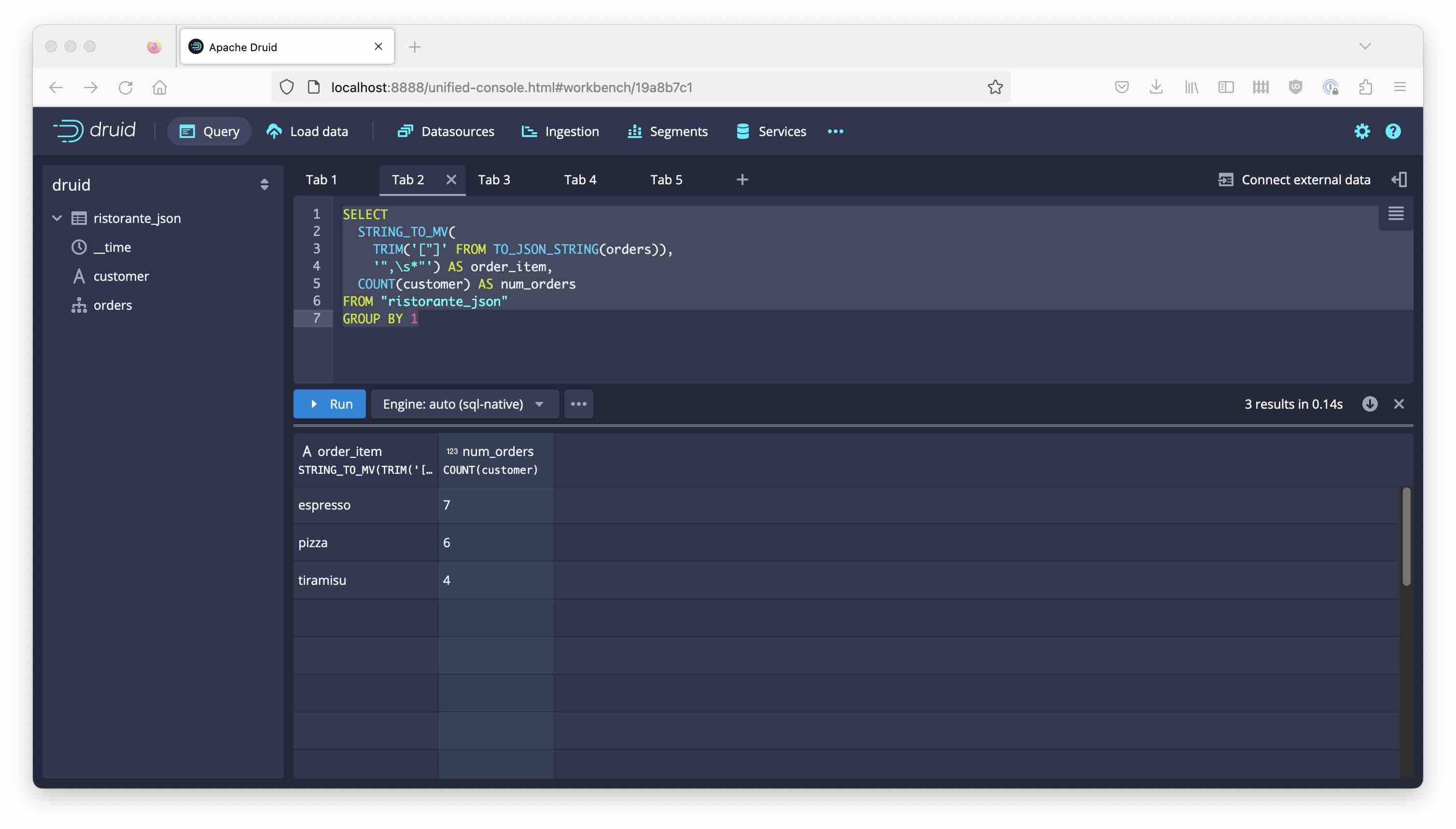The height and width of the screenshot is (829, 1456).
Task: Expand the ristorante_json datasource tree
Action: click(x=54, y=219)
